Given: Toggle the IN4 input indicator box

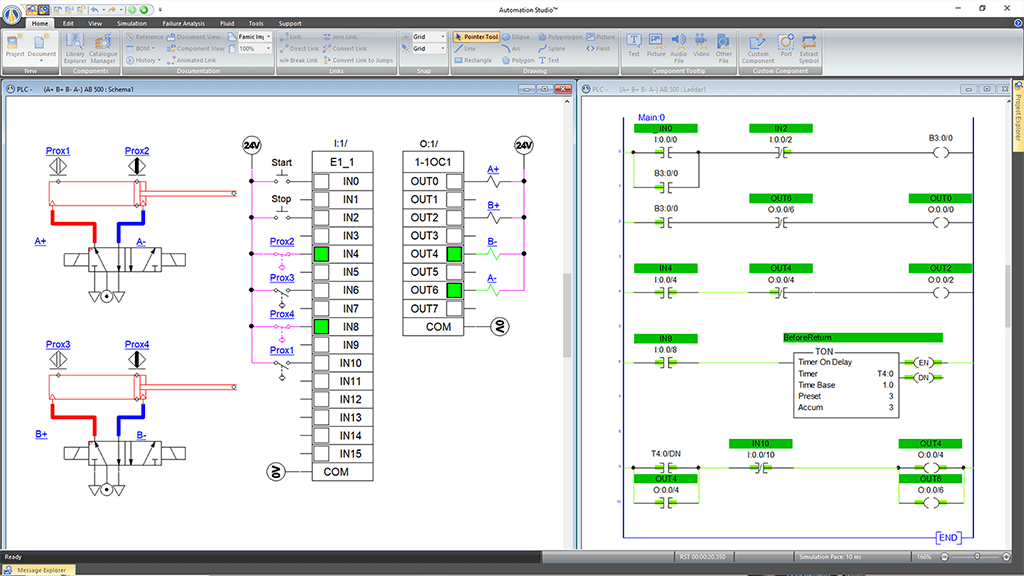Looking at the screenshot, I should point(321,254).
